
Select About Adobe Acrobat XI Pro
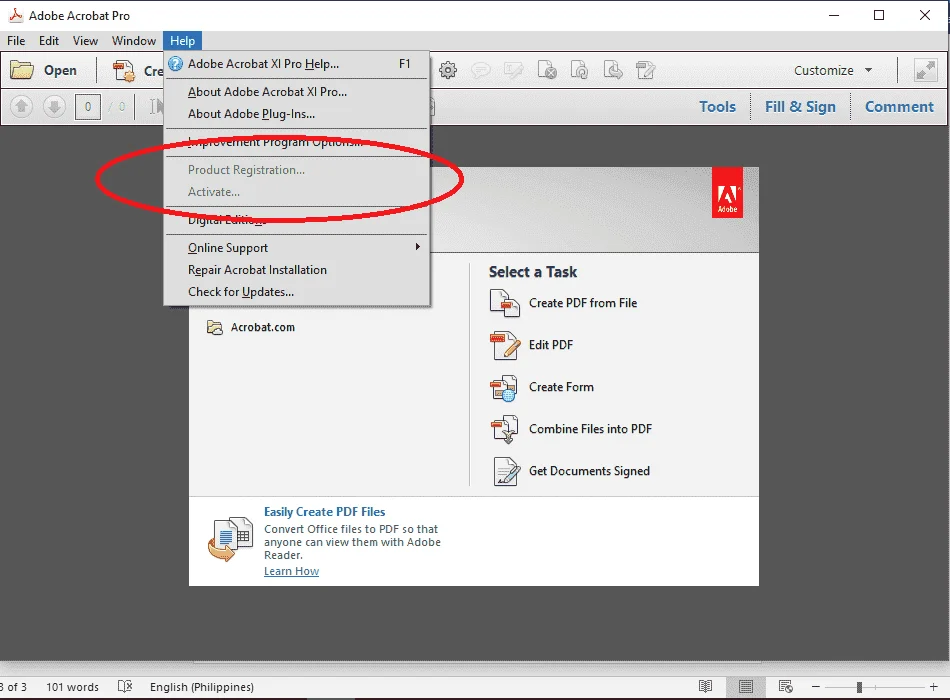point(297,92)
